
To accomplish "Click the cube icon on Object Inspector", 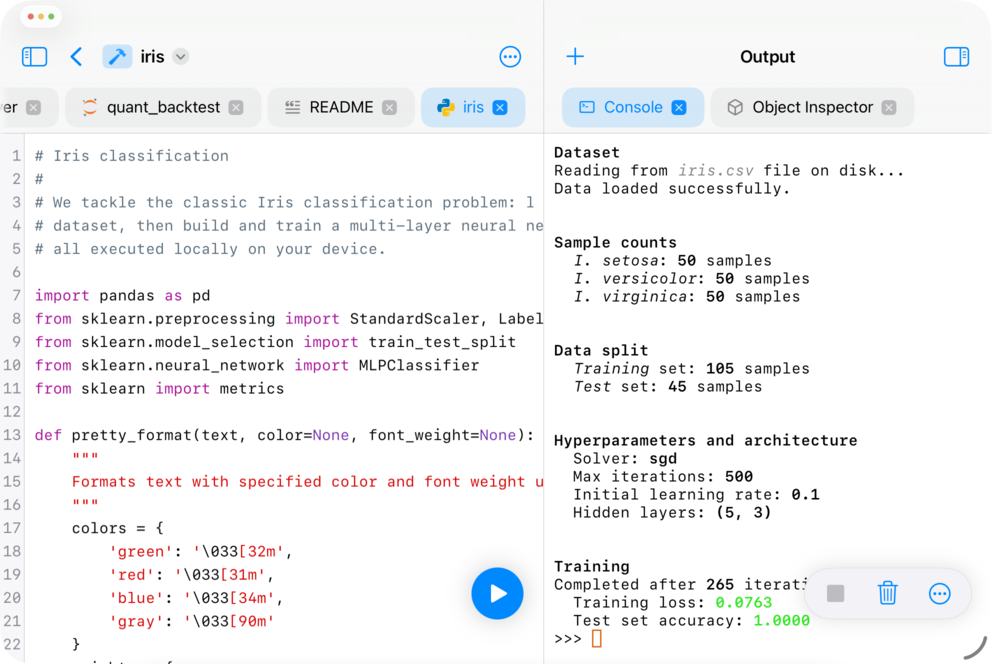I will pos(735,108).
